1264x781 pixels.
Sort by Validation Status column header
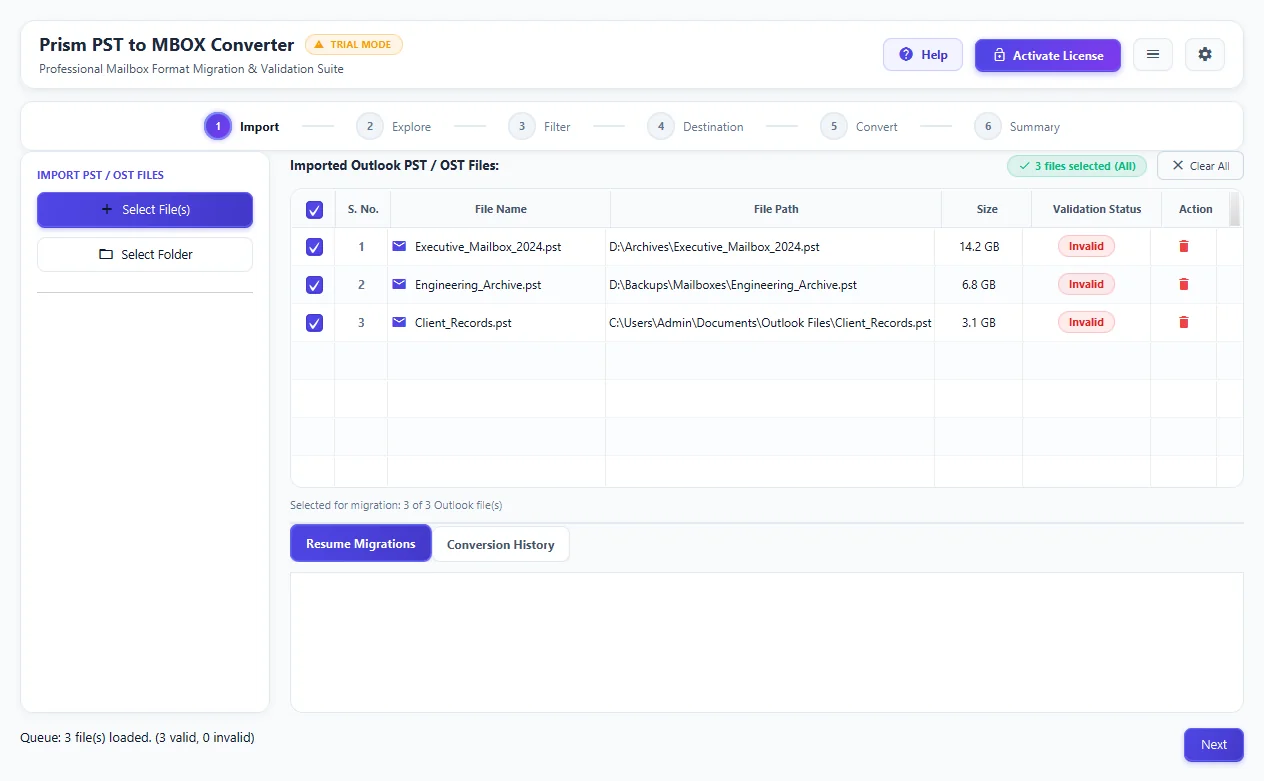click(x=1096, y=209)
